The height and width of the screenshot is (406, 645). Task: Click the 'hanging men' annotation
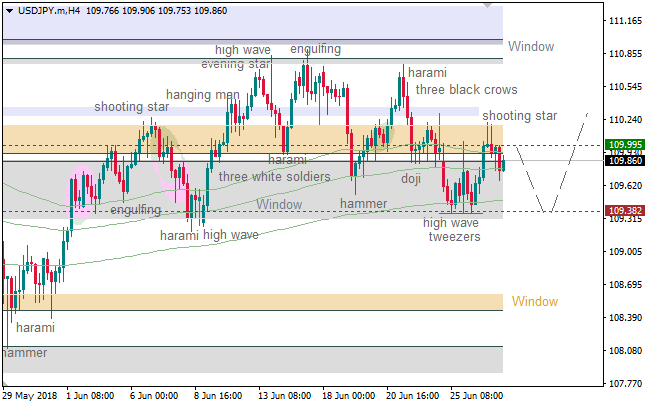[x=203, y=95]
